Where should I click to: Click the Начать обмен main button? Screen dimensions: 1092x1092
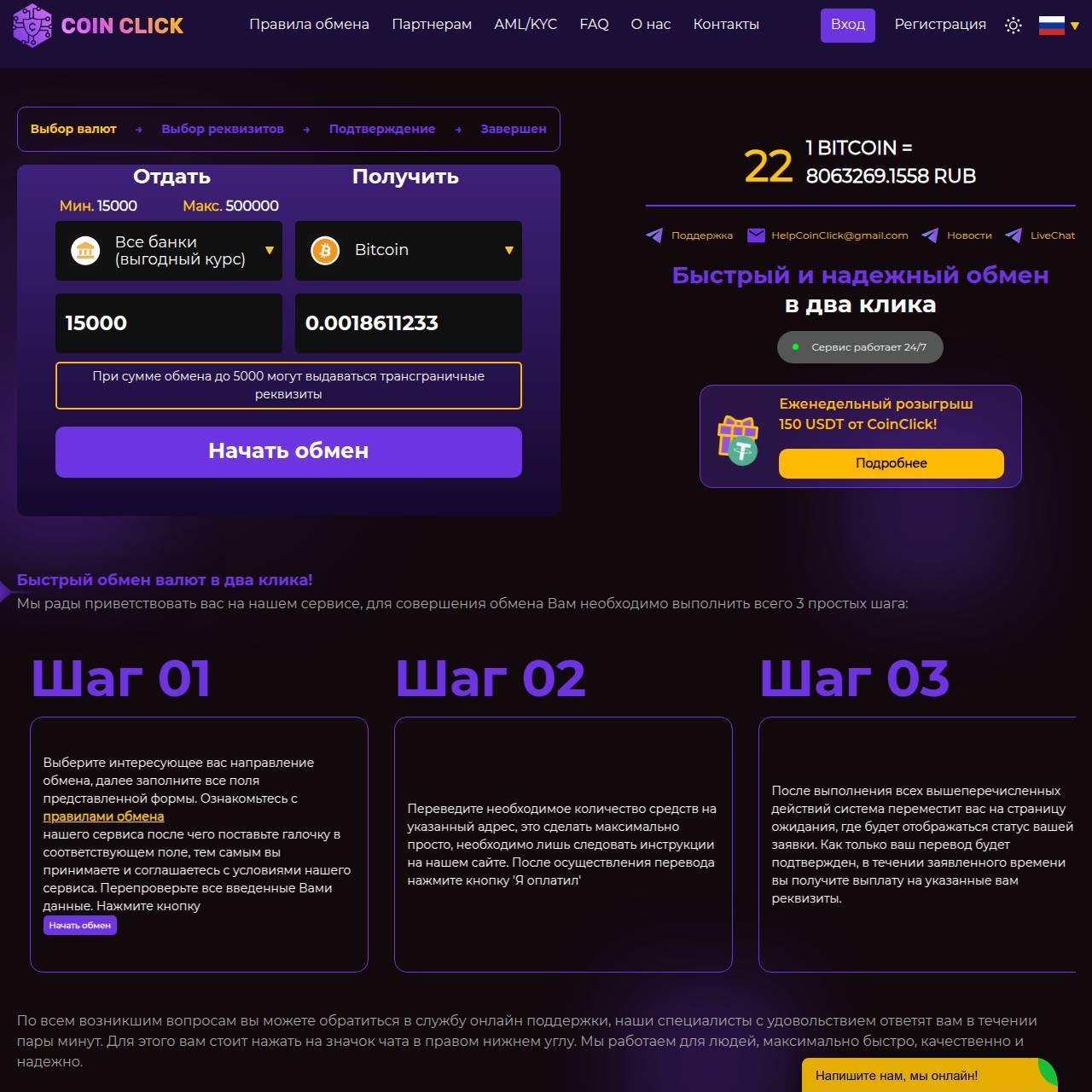(x=288, y=451)
